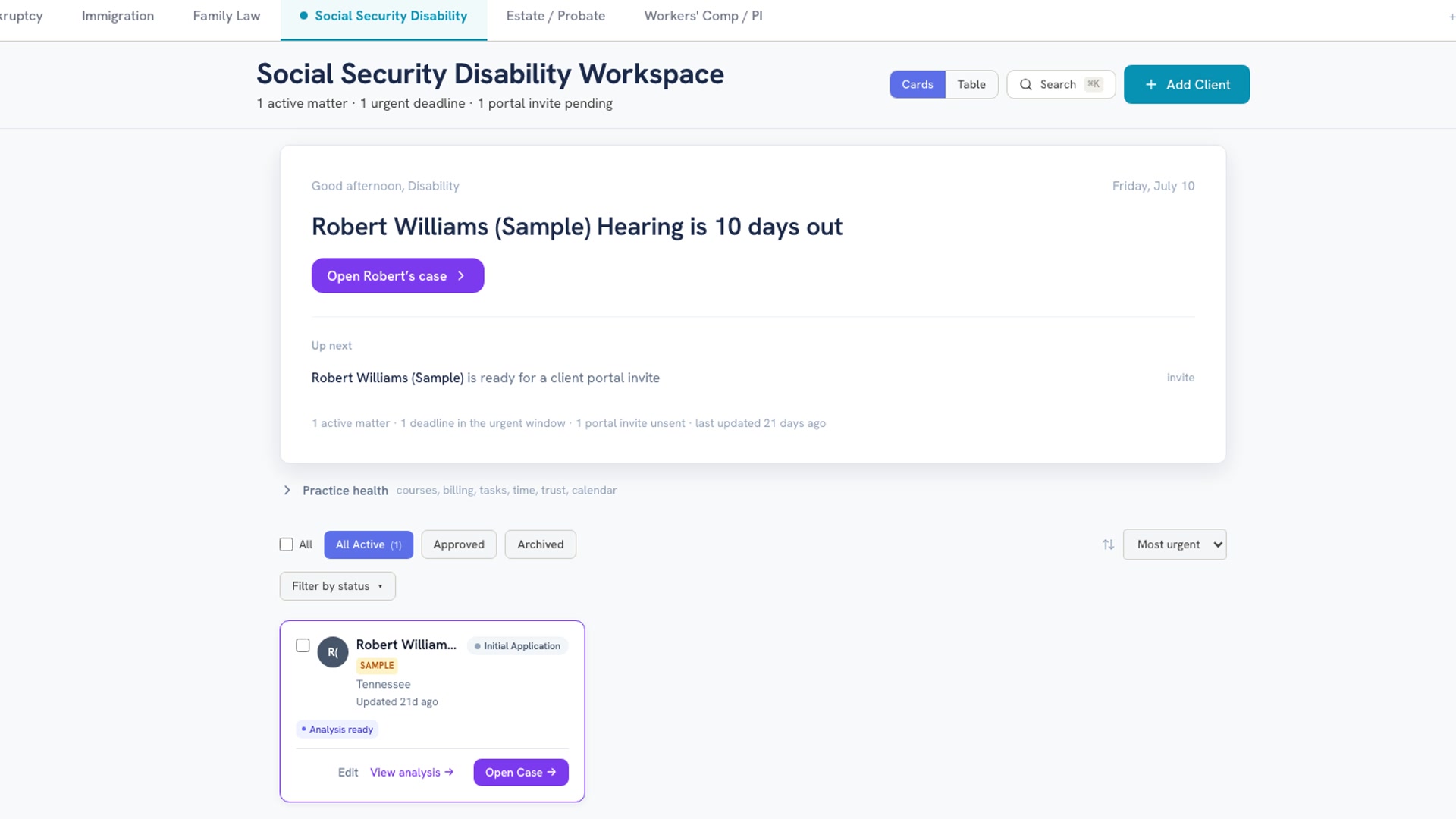This screenshot has width=1456, height=819.
Task: Select Robert Williams card checkbox
Action: click(x=303, y=645)
